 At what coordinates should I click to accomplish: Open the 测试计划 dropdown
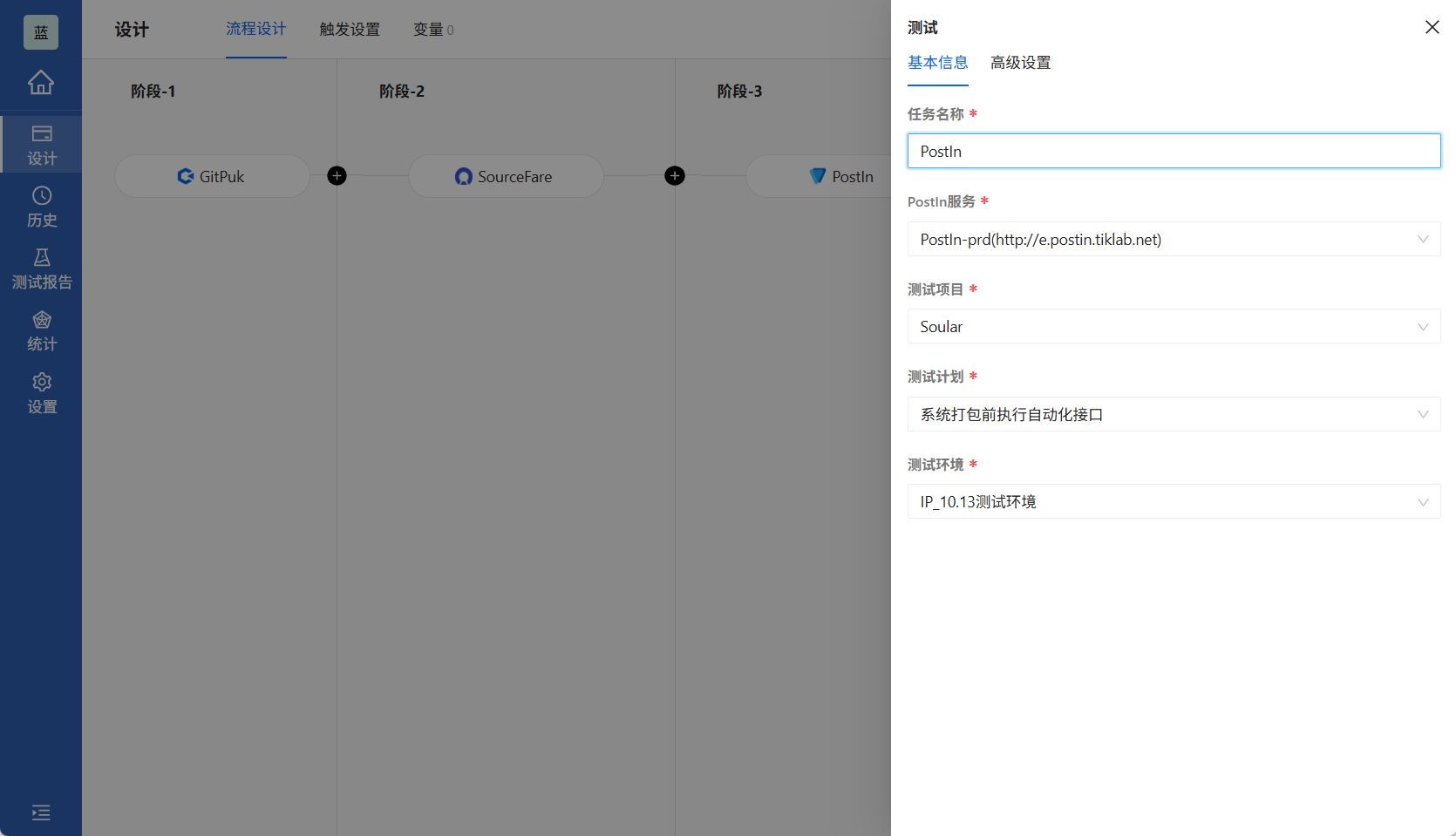[1174, 414]
